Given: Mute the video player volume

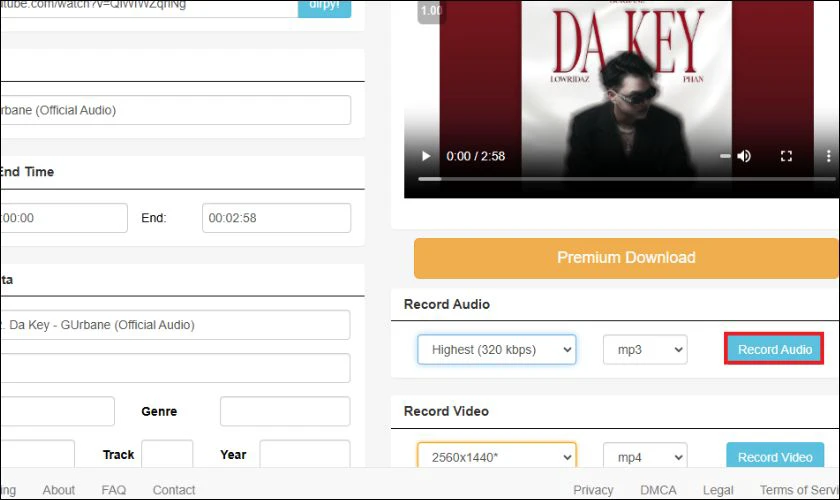Looking at the screenshot, I should pos(744,156).
